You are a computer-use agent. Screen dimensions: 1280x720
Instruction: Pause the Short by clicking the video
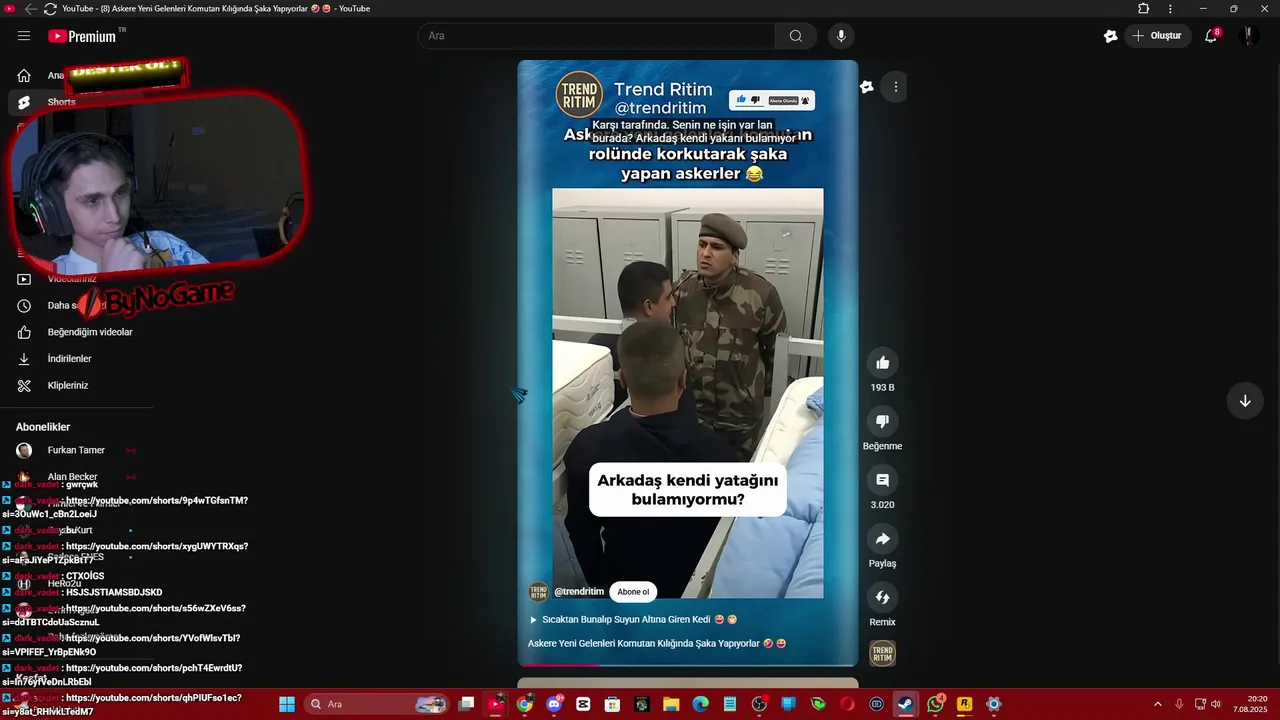[688, 393]
